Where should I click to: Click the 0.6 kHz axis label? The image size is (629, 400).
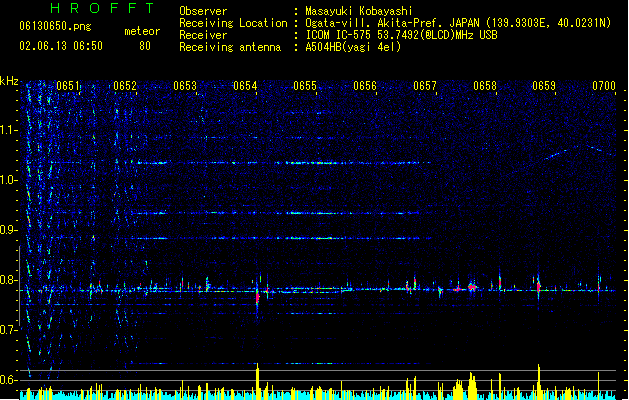point(9,380)
